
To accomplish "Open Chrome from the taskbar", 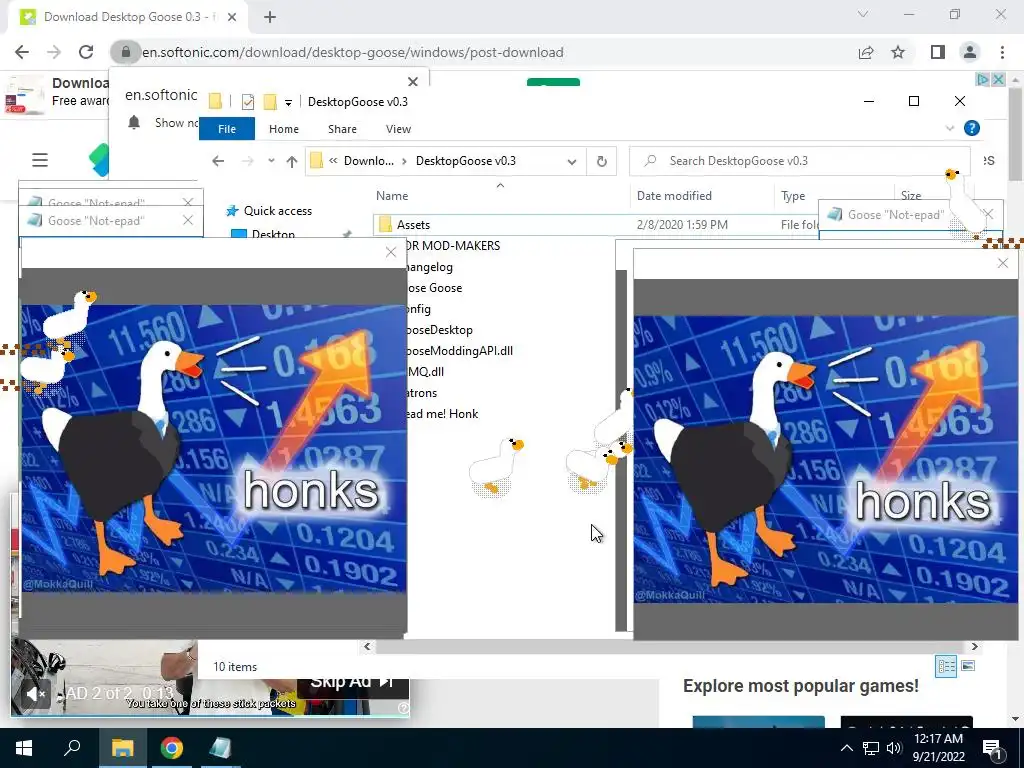I will tap(172, 748).
